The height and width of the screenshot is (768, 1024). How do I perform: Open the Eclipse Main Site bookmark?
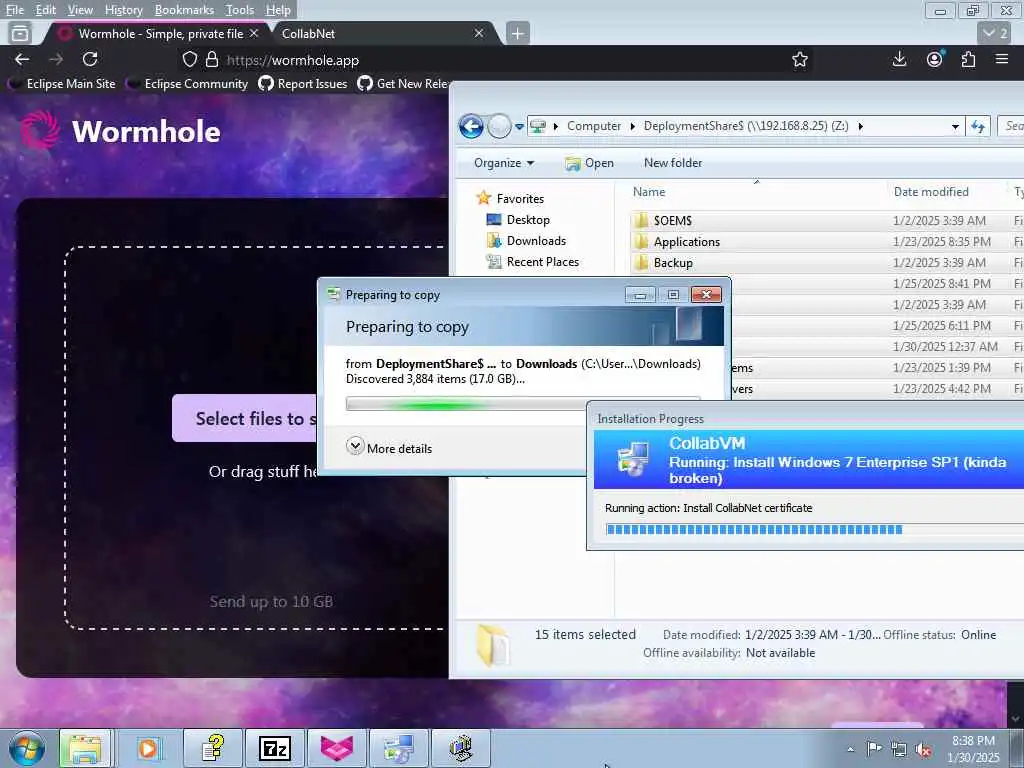coord(62,84)
